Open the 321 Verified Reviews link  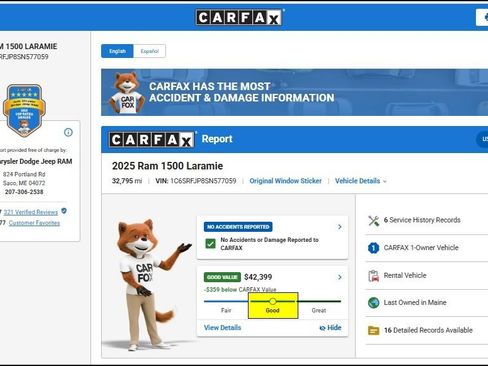click(x=31, y=212)
